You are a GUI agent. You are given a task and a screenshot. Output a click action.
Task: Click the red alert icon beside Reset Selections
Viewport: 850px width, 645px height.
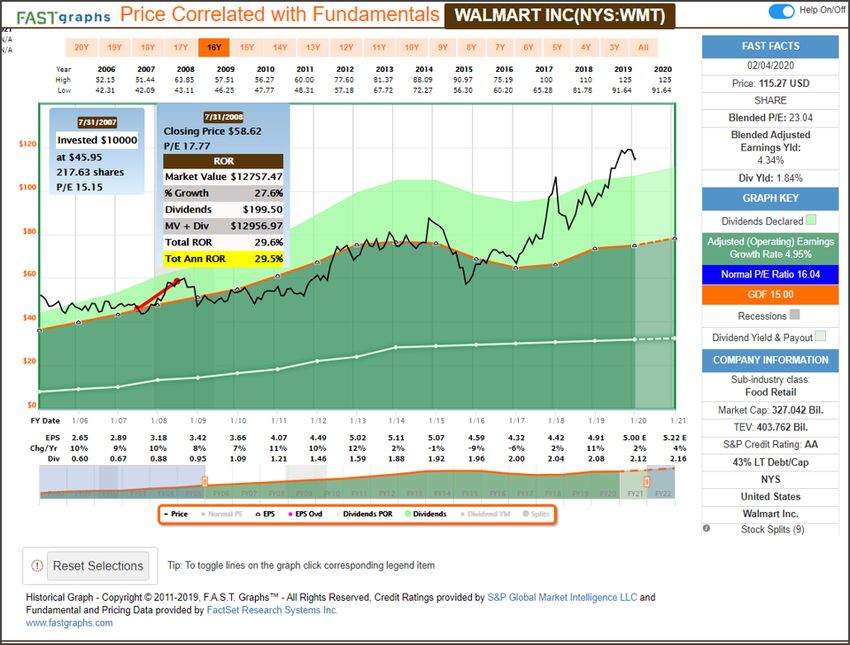[x=37, y=566]
